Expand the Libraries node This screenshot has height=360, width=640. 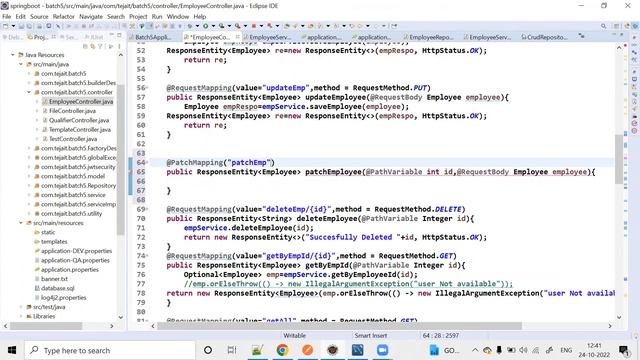[21, 316]
